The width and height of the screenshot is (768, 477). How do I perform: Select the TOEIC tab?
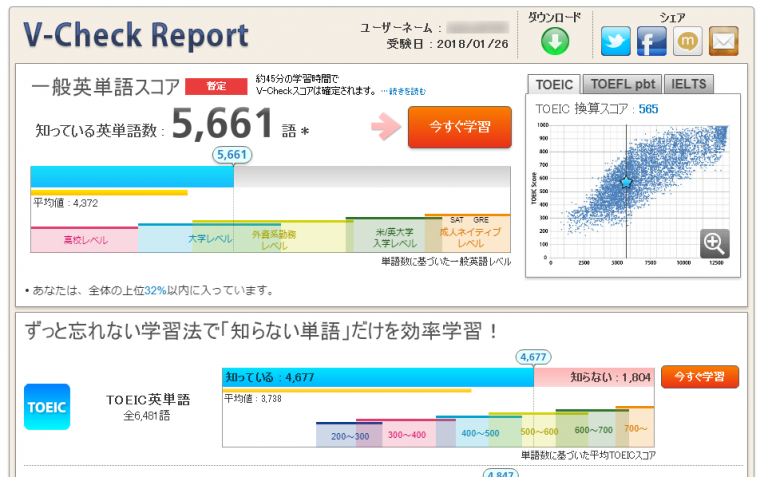pyautogui.click(x=552, y=84)
